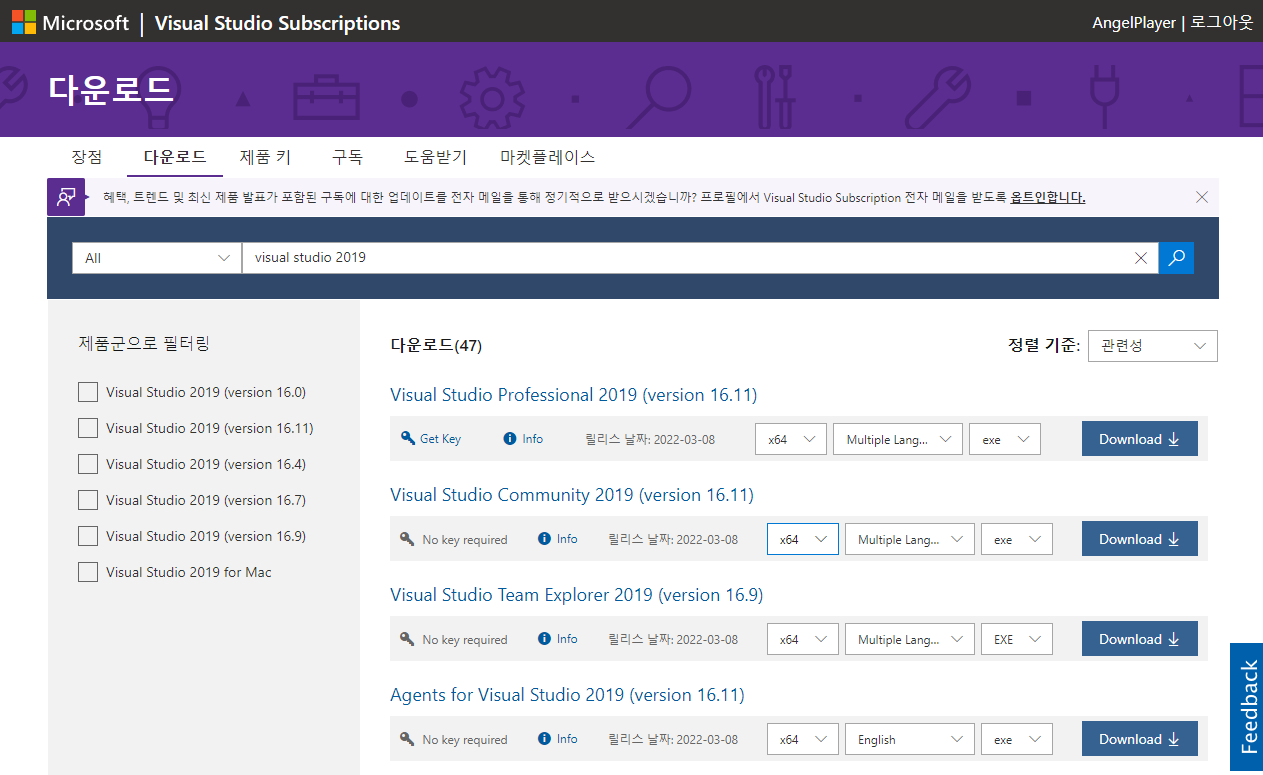1263x775 pixels.
Task: Check Visual Studio 2019 for Mac filter
Action: click(88, 572)
